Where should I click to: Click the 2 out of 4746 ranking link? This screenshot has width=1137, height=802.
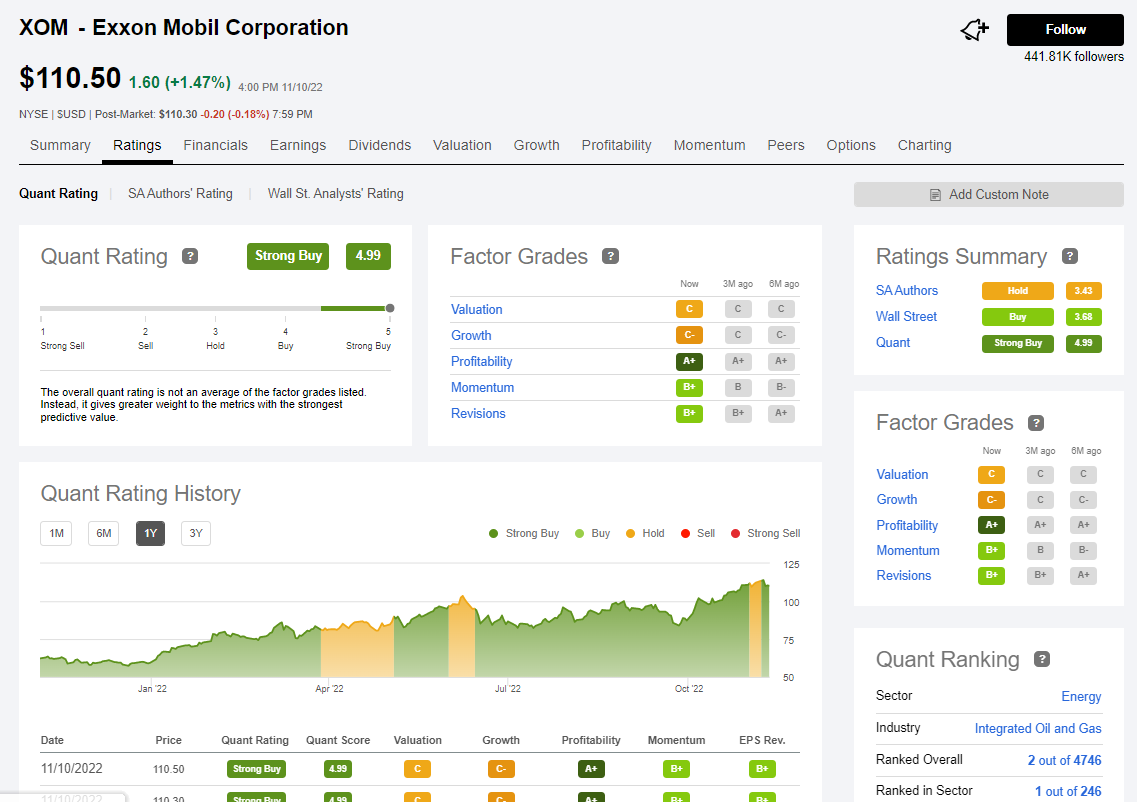click(x=1064, y=760)
